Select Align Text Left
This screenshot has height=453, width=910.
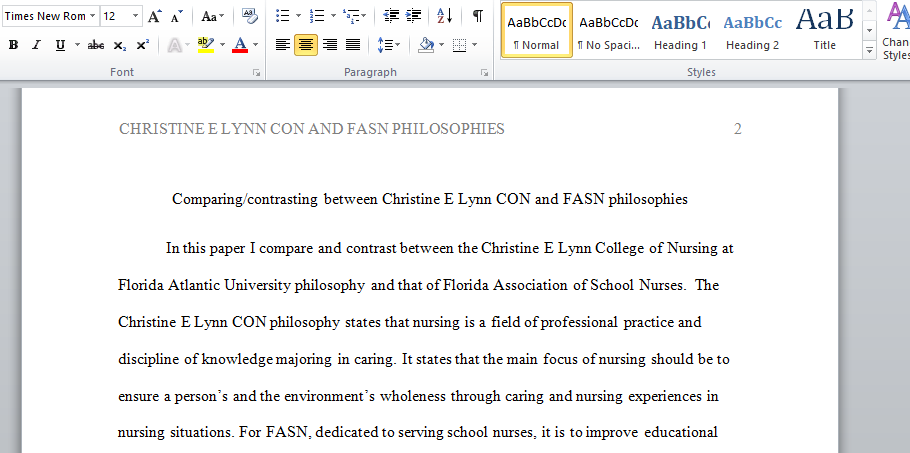click(283, 45)
